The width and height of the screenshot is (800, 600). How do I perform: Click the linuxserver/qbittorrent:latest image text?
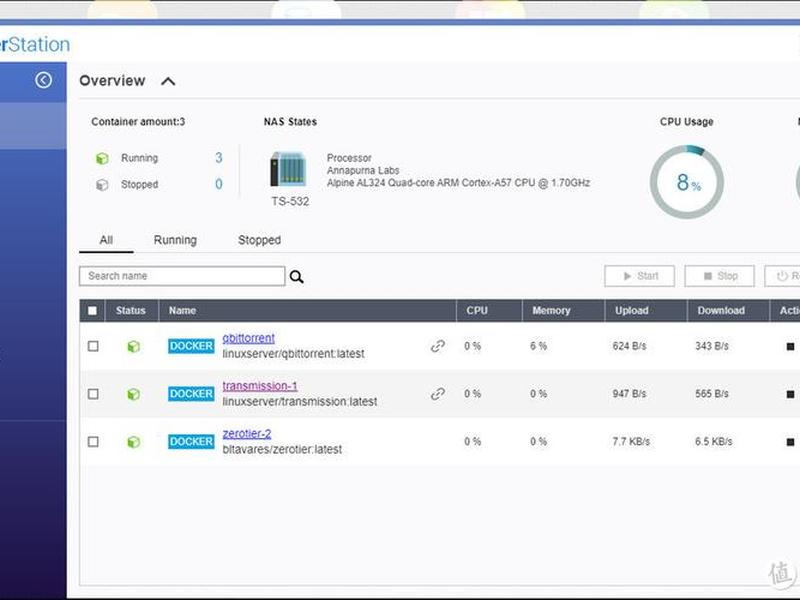point(293,354)
